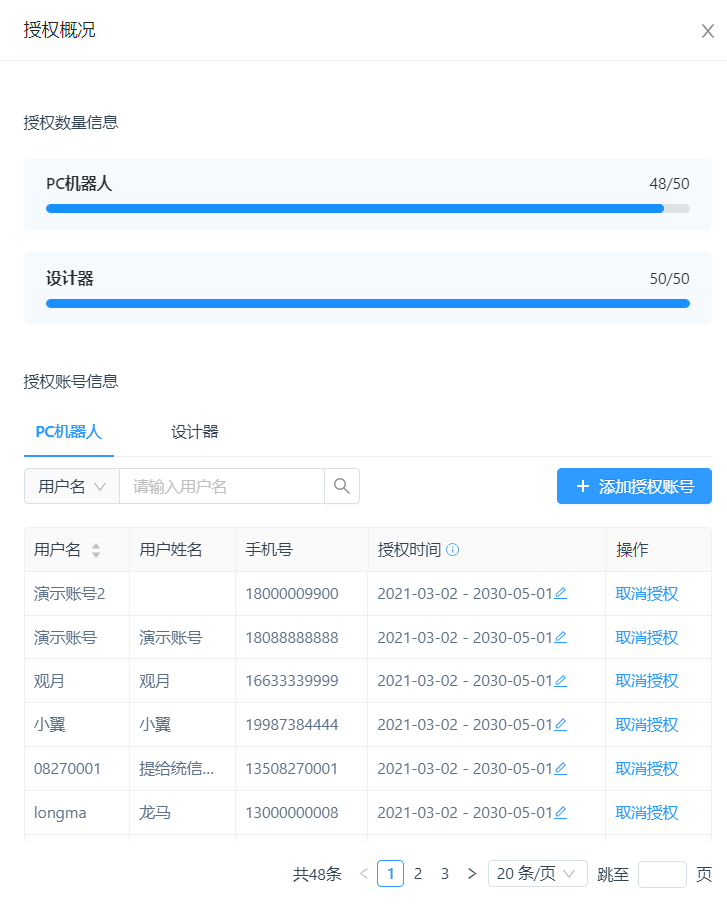Expand the 20 条/页 page size selector
The image size is (727, 910).
point(537,874)
